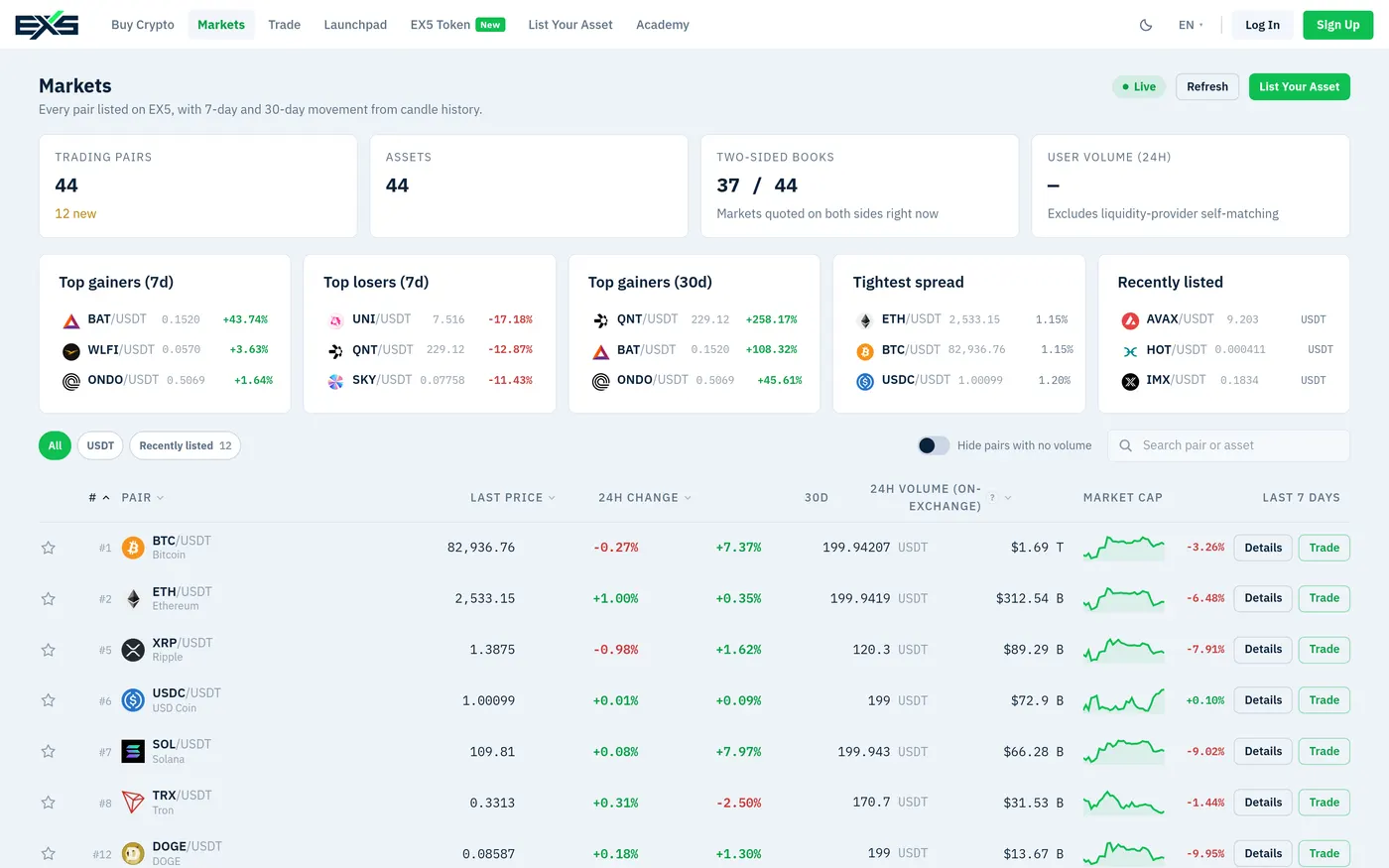Viewport: 1389px width, 868px height.
Task: Open Buy Crypto menu
Action: tap(143, 25)
